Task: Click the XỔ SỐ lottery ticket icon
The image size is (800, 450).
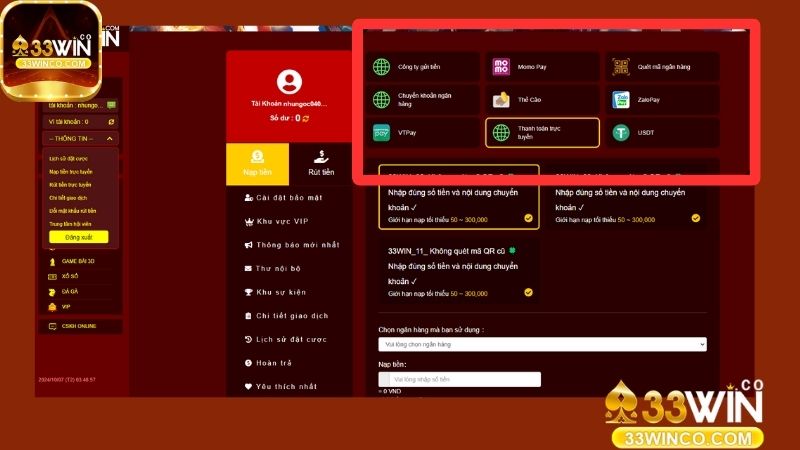Action: pos(52,277)
